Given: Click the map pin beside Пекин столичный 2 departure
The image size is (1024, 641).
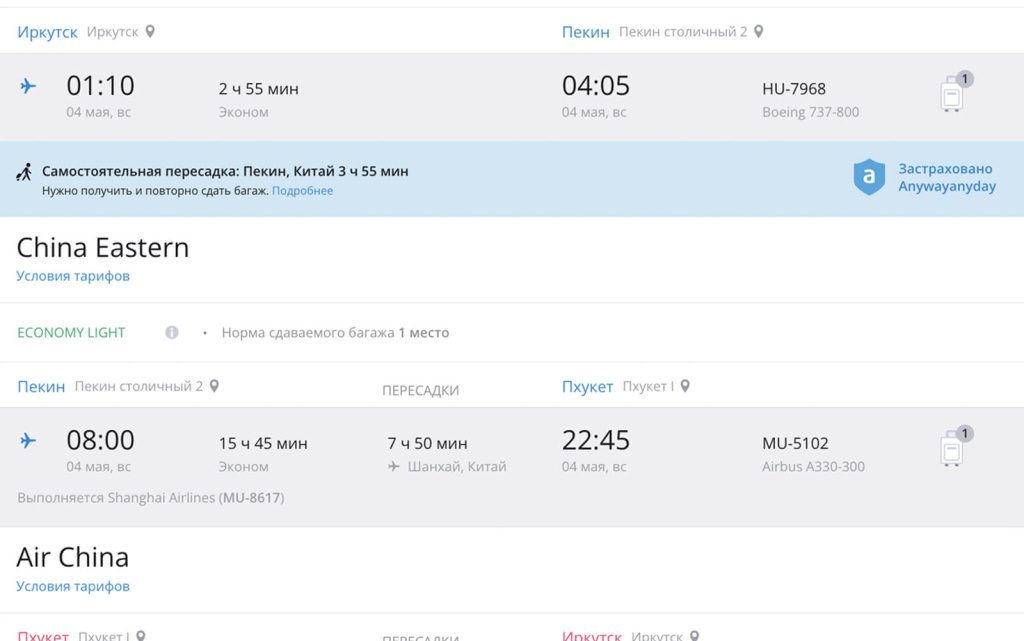Looking at the screenshot, I should point(214,386).
